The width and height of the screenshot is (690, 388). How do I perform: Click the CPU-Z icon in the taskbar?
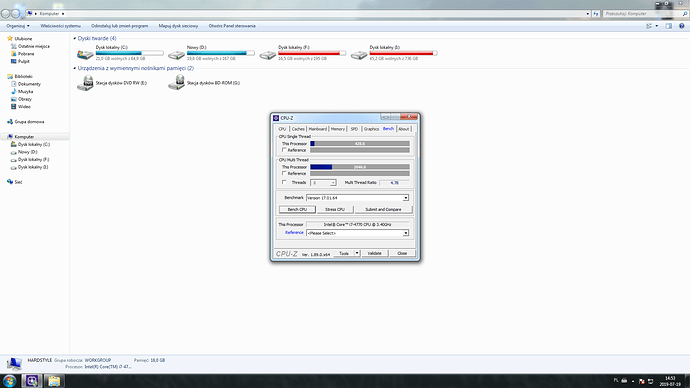tap(32, 381)
